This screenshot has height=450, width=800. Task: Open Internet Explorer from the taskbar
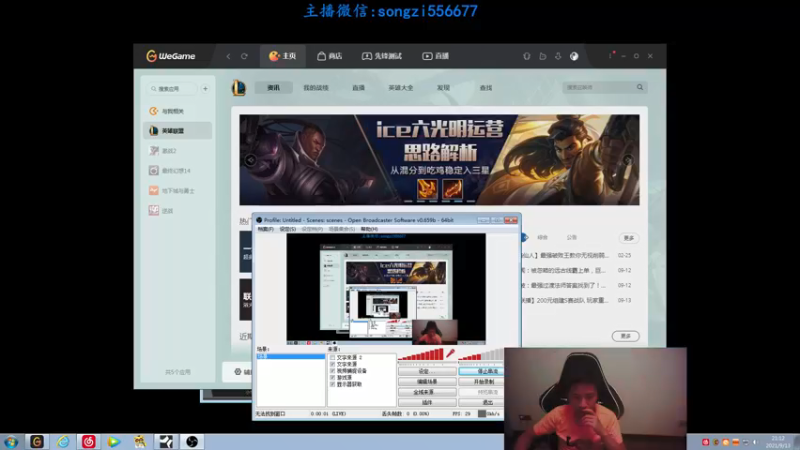63,442
